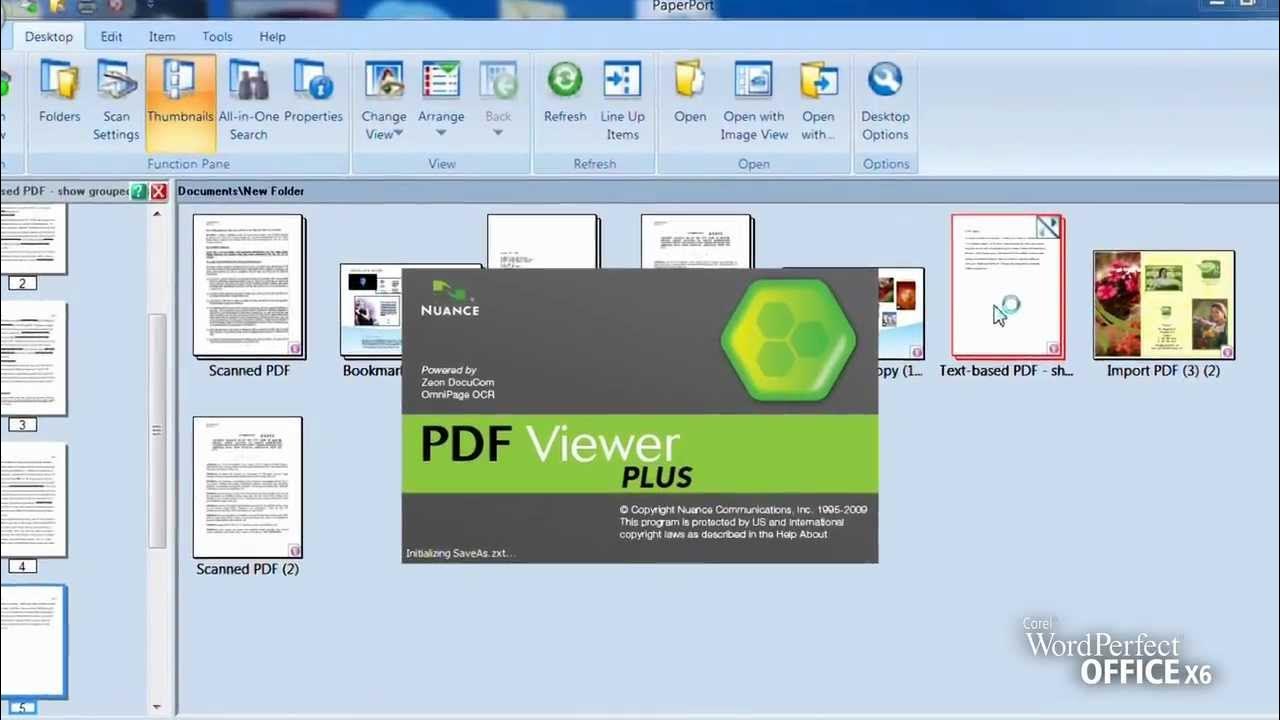Open Desktop Options
The height and width of the screenshot is (720, 1280).
click(x=885, y=100)
